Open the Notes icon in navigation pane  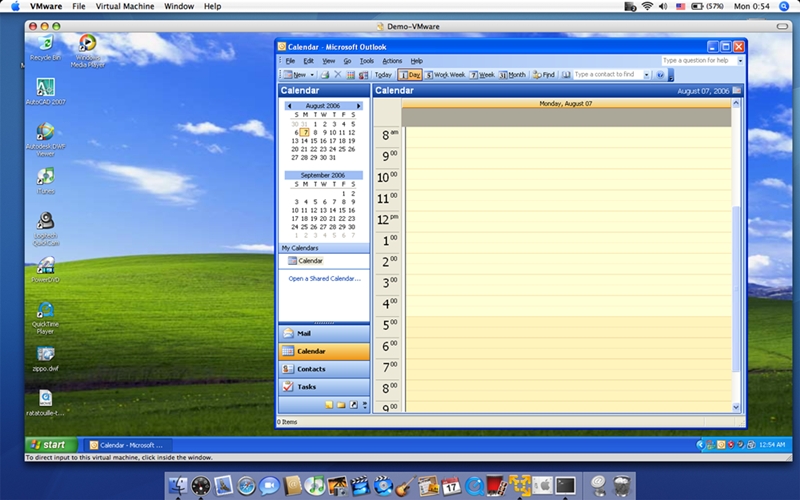tap(329, 405)
